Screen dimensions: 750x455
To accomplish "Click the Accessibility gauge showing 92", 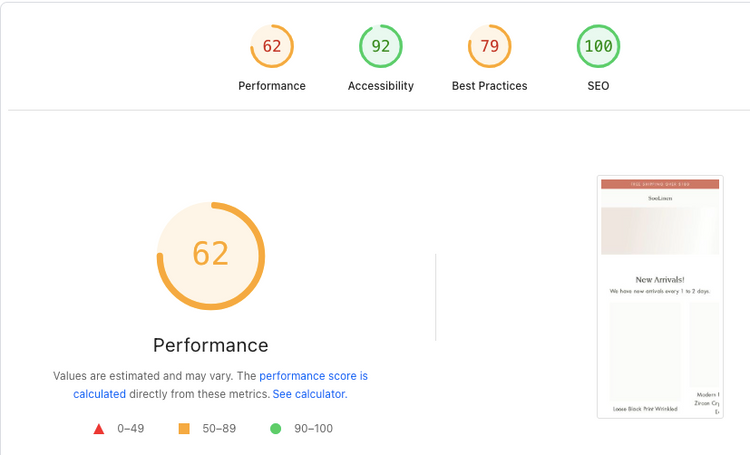I will point(381,46).
